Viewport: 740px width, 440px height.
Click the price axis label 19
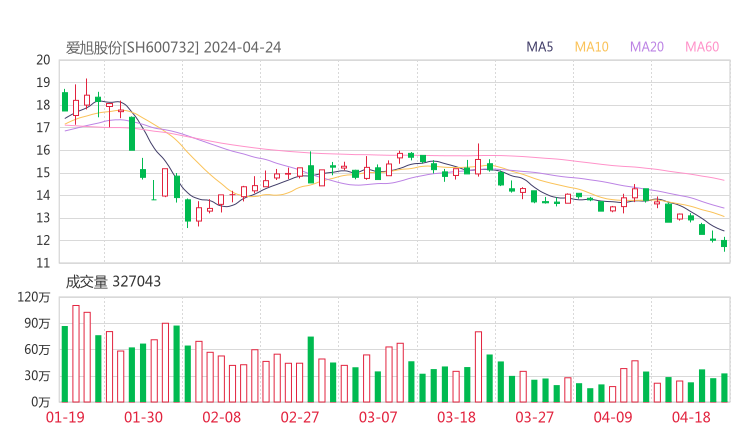43,83
